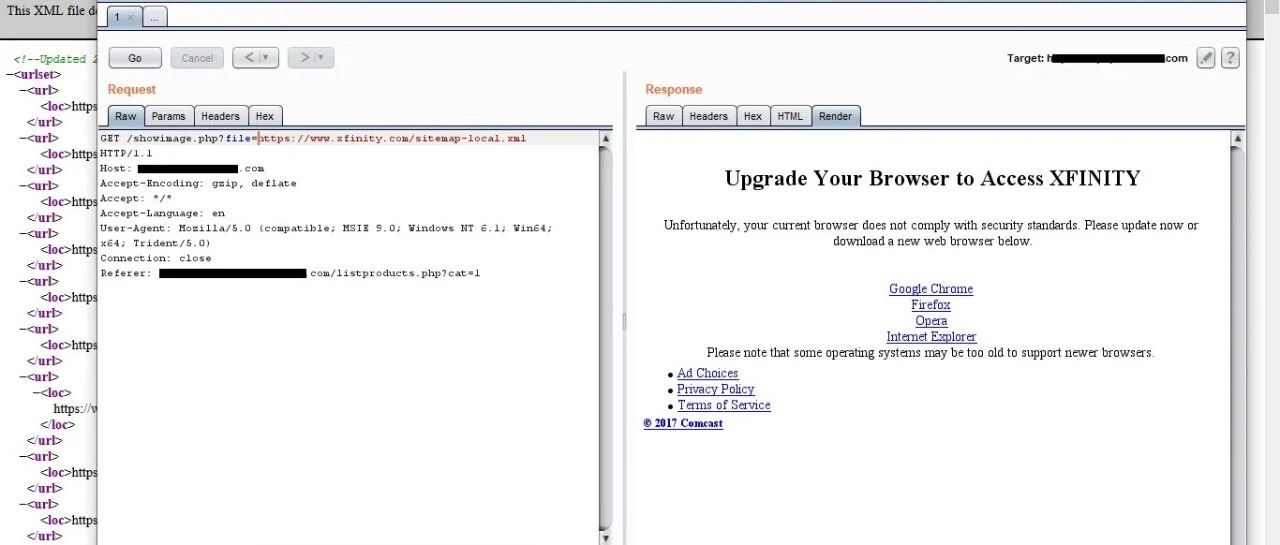Click the response pane scrollbar up arrow
The image size is (1280, 545).
pyautogui.click(x=1238, y=138)
